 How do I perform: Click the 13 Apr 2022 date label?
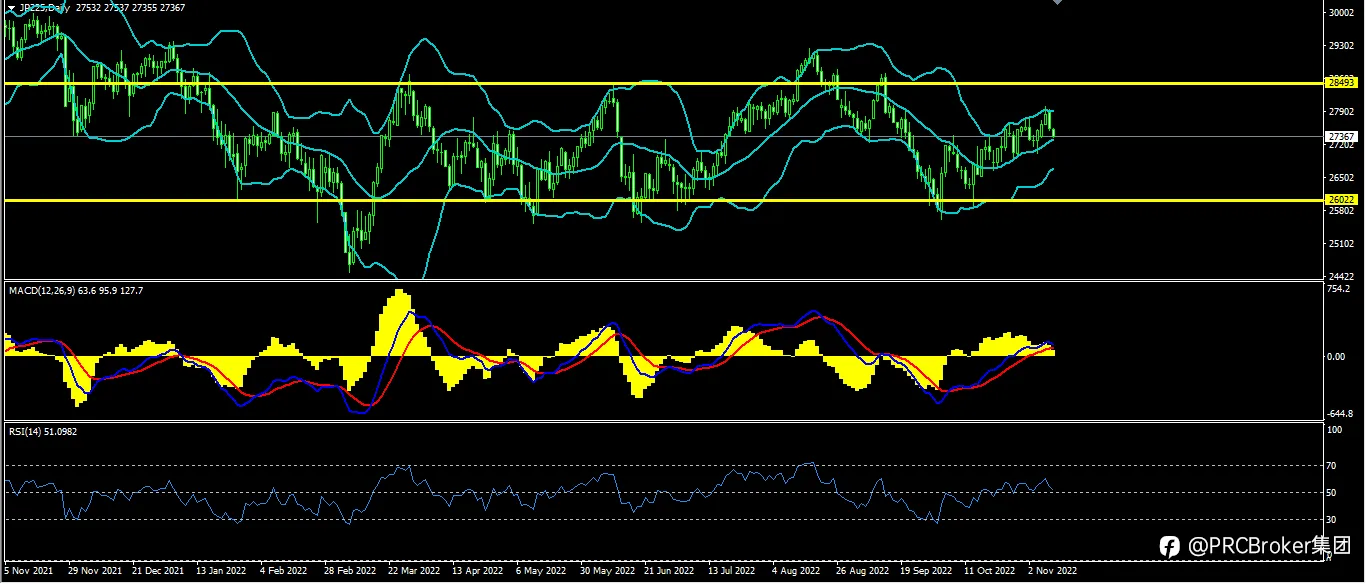click(x=477, y=571)
